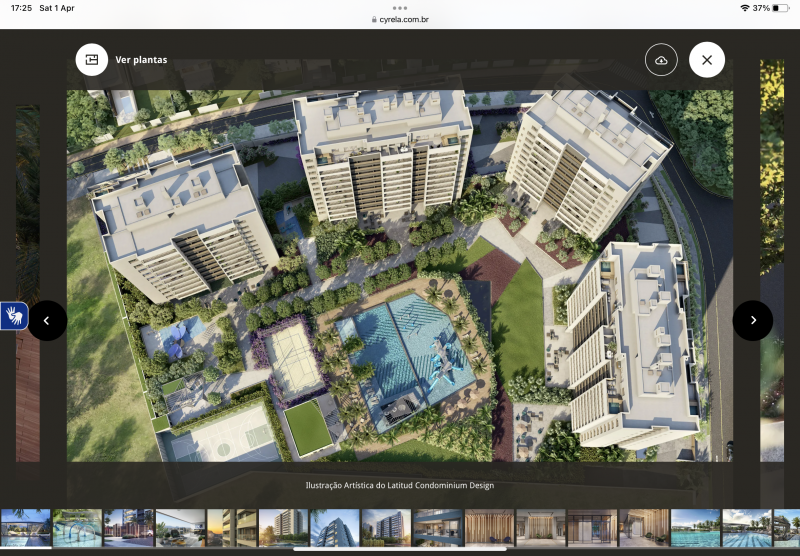The width and height of the screenshot is (800, 556).
Task: Select the lap pool with lanes thumbnail
Action: click(747, 528)
